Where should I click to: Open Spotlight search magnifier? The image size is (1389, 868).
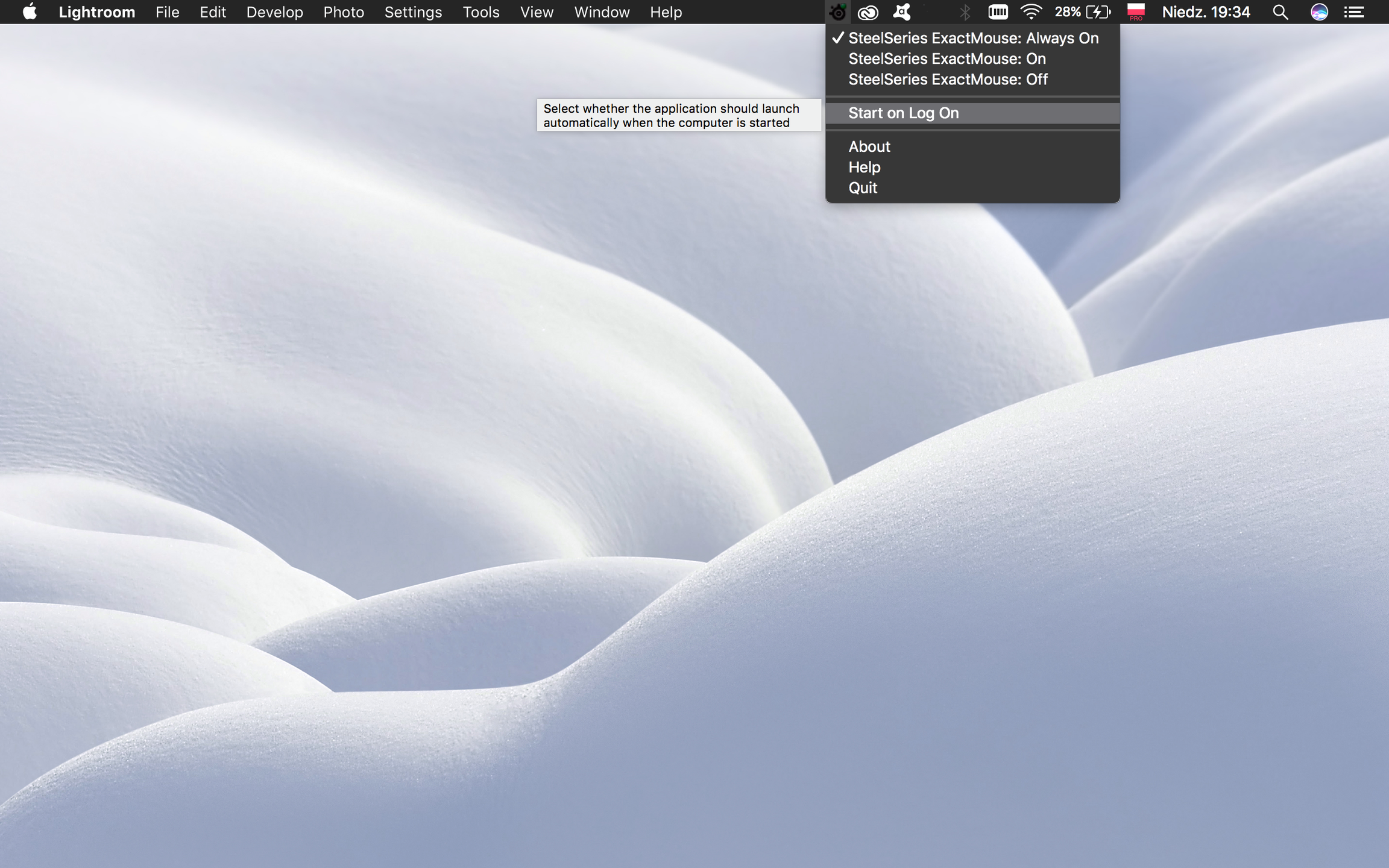point(1280,12)
